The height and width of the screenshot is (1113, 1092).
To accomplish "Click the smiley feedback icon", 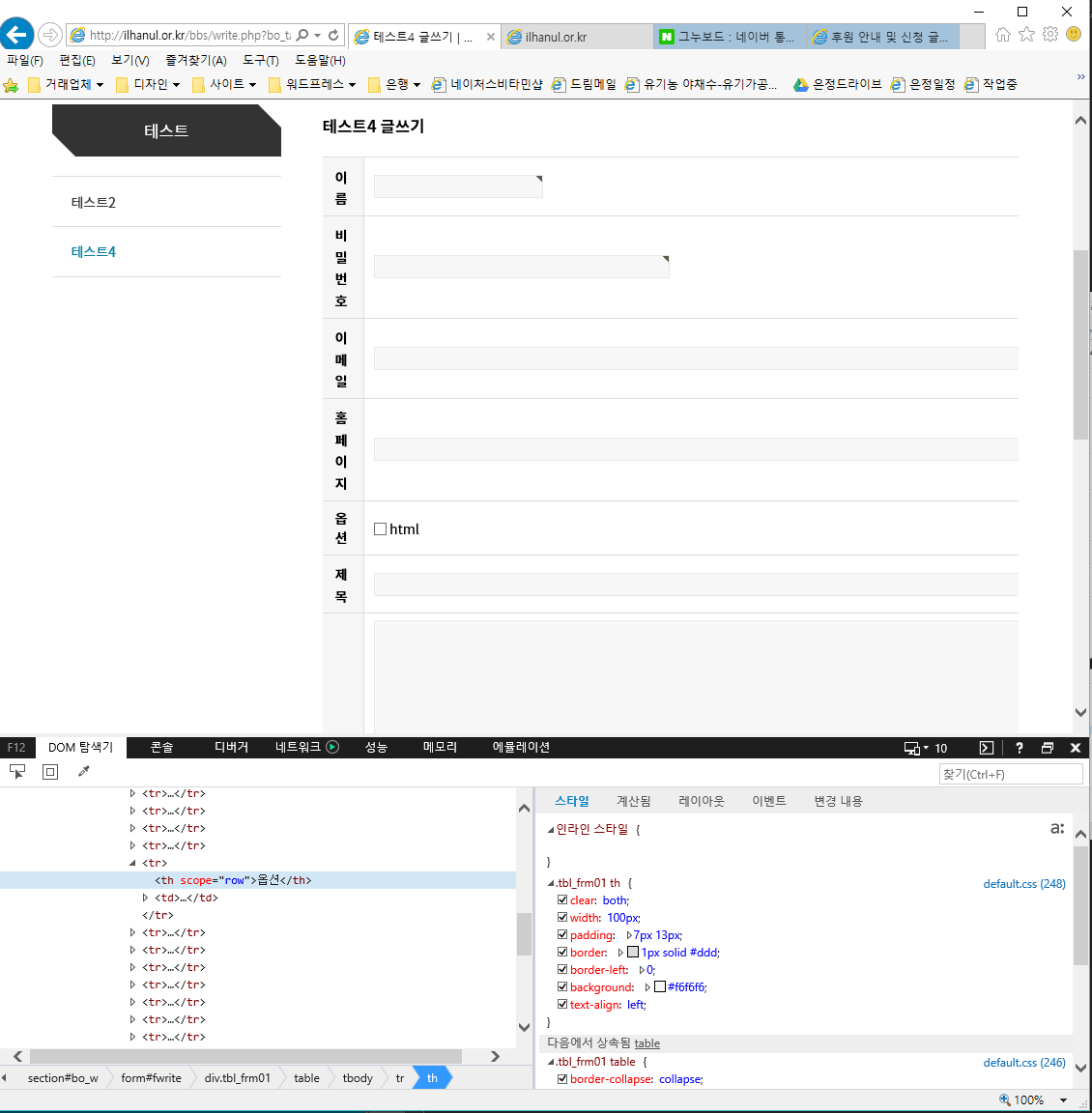I will pos(1075,34).
